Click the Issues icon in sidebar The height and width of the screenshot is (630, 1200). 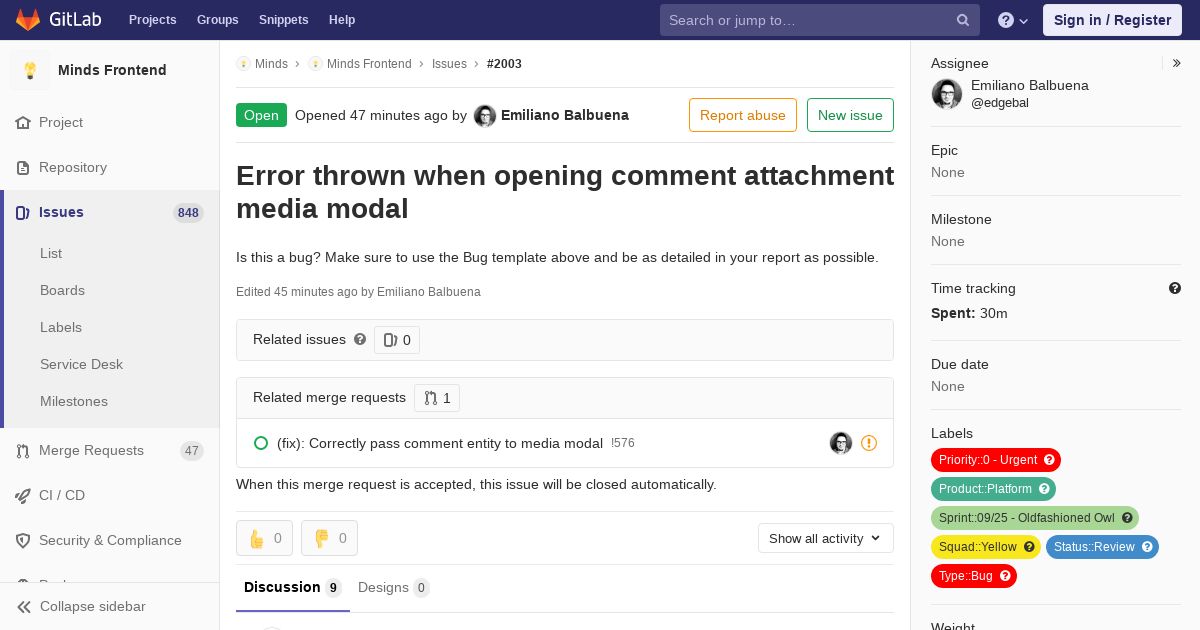23,212
